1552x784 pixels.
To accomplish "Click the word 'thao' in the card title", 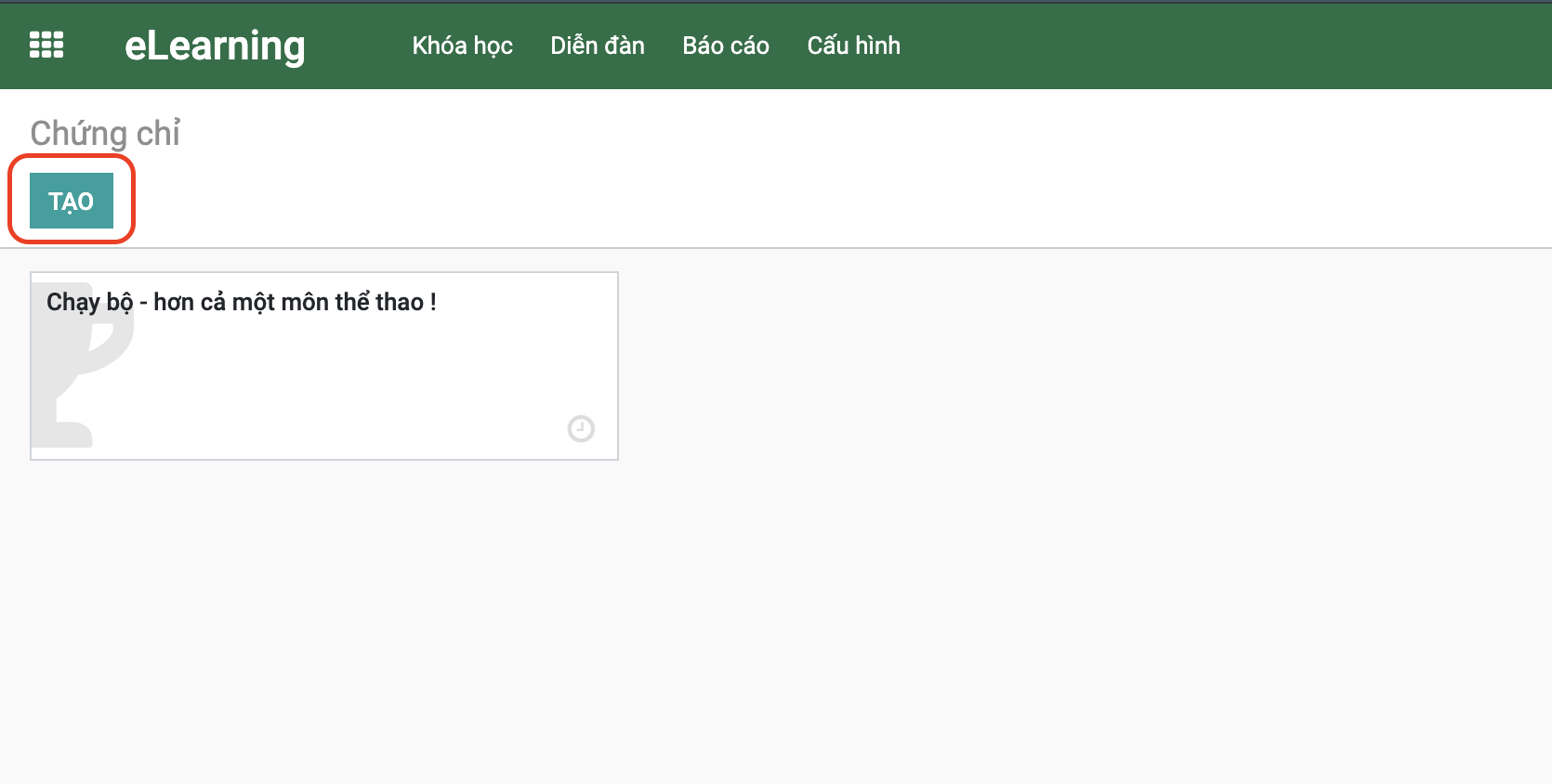I will tap(400, 302).
